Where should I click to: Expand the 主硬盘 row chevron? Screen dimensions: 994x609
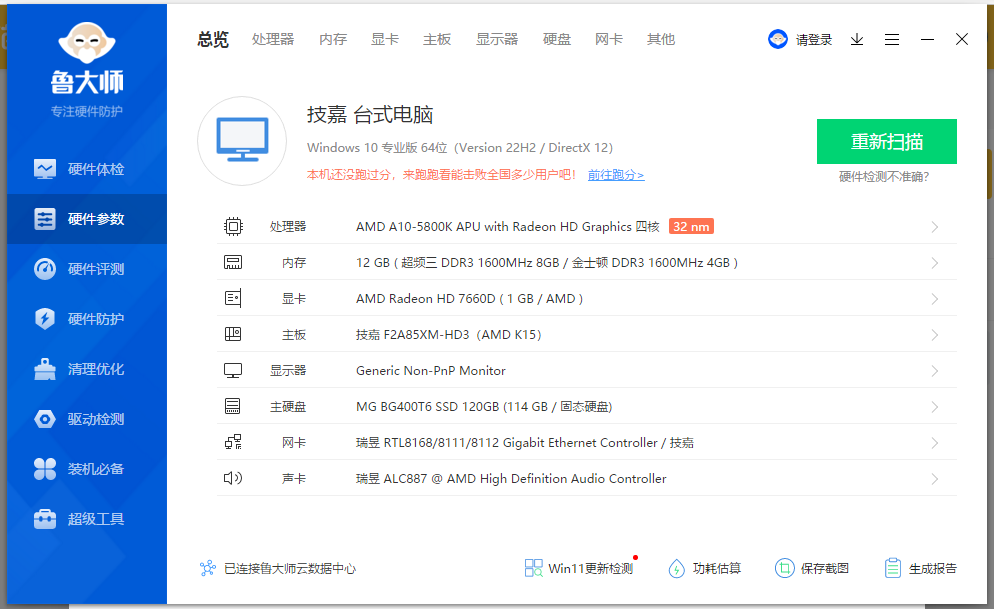(x=935, y=407)
